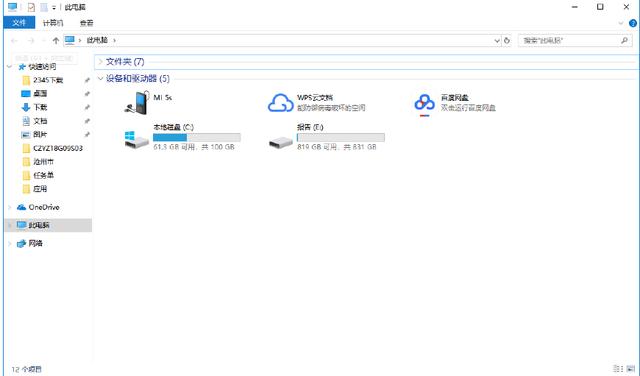Open the 任务单 folder in sidebar
640x376 pixels.
tap(43, 175)
